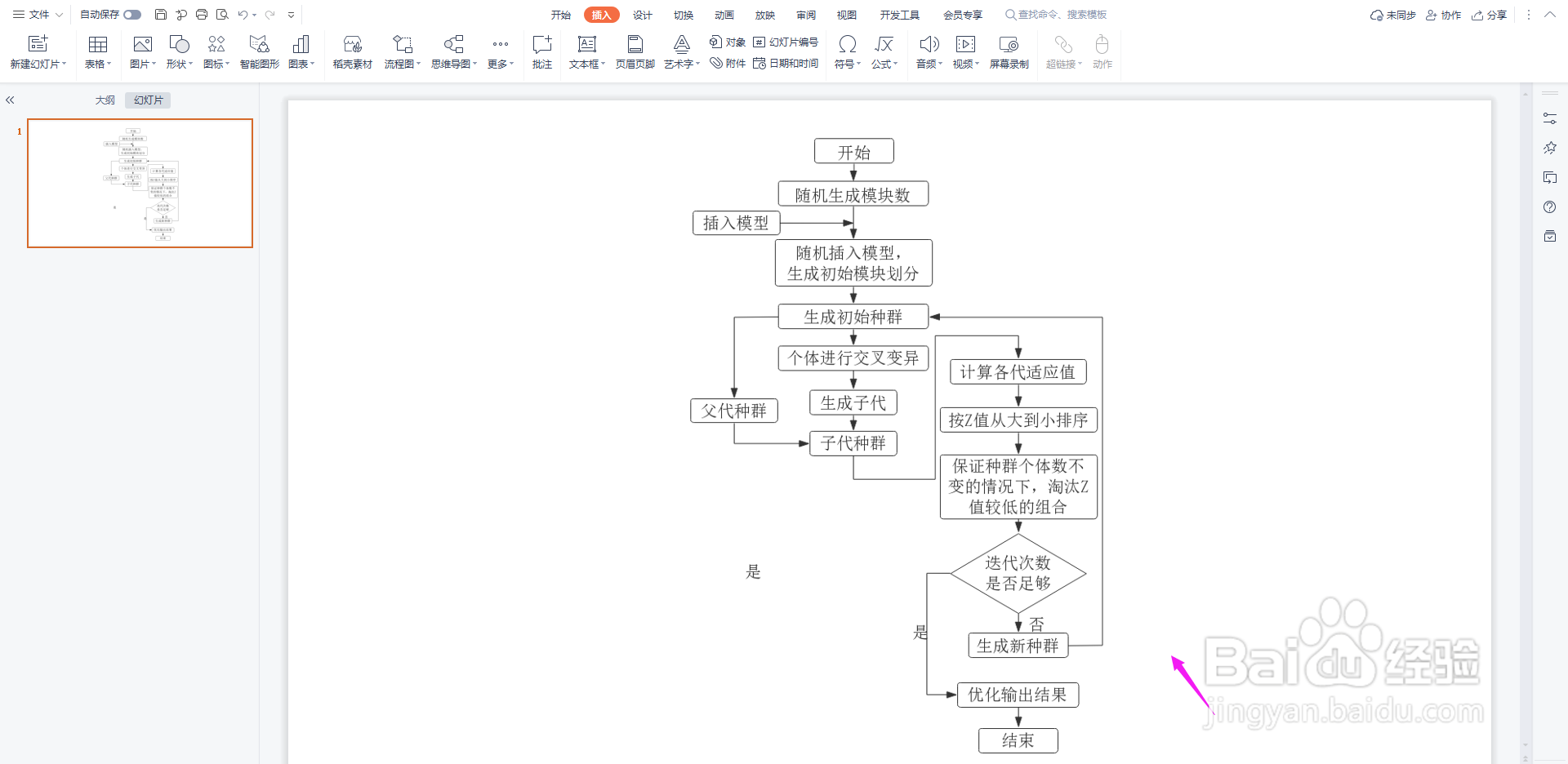Click the Video (视频) icon
The image size is (1568, 764).
(x=965, y=44)
